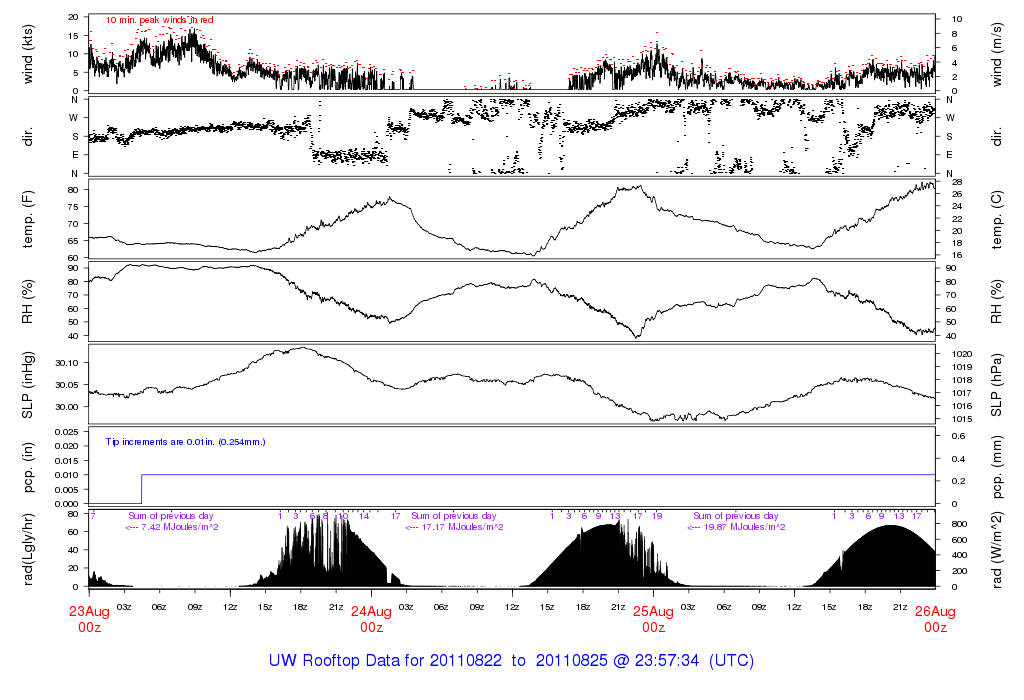
Task: Select the 'wind (m/s)' axis label
Action: 994,54
